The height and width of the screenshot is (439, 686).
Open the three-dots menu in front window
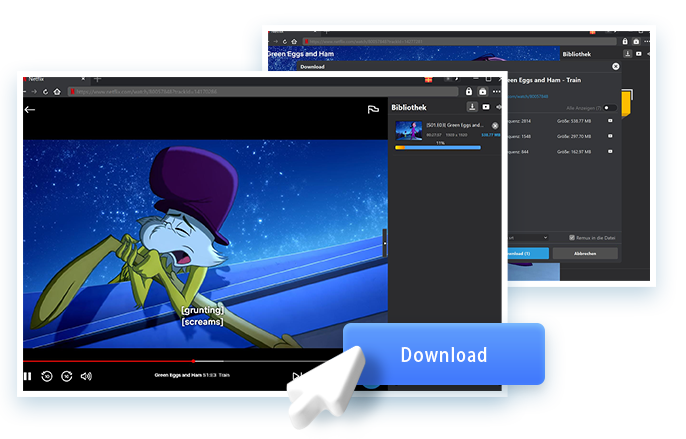pos(497,91)
